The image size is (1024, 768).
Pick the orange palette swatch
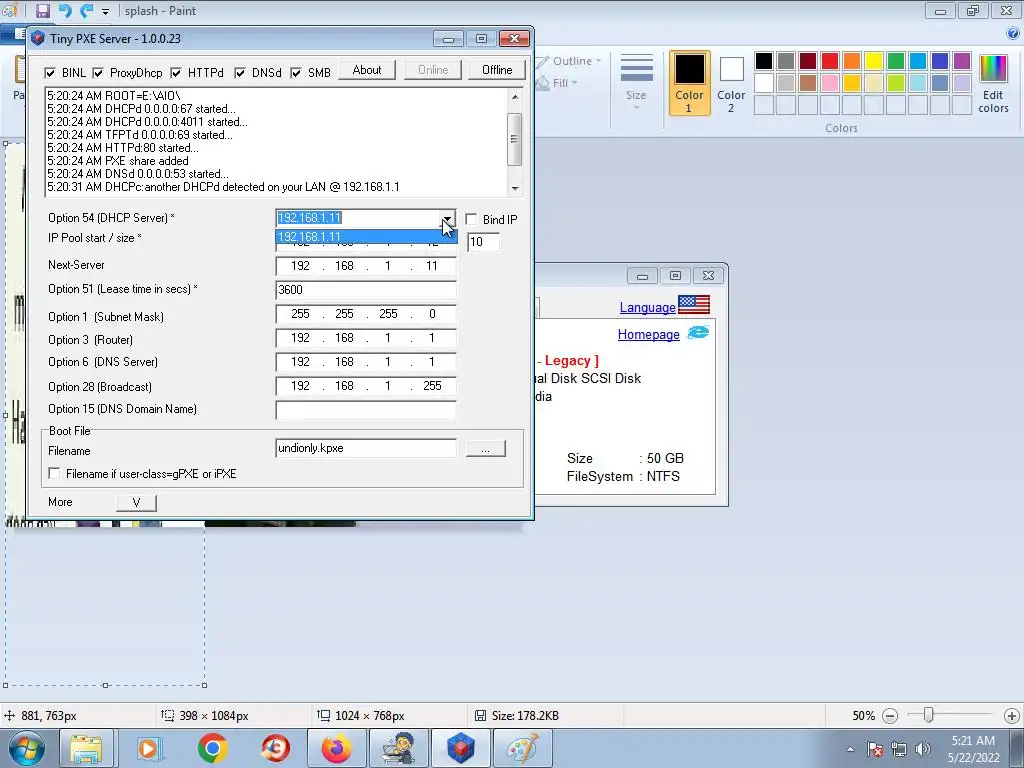tap(852, 61)
